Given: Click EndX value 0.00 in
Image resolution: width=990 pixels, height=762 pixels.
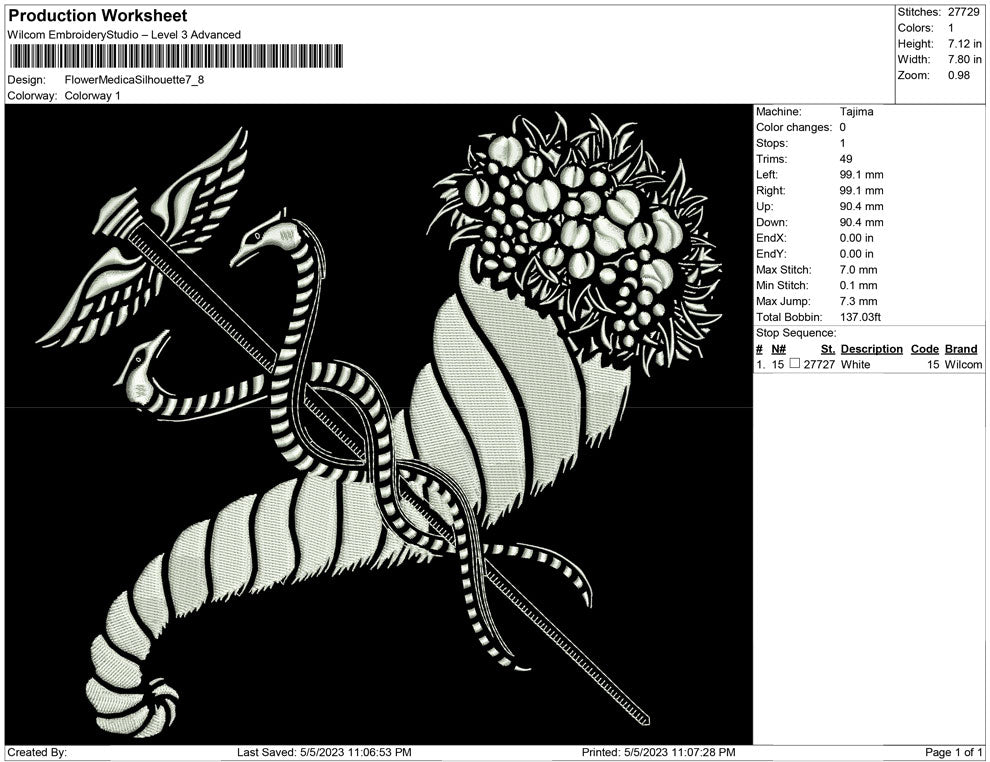Looking at the screenshot, I should [x=857, y=237].
